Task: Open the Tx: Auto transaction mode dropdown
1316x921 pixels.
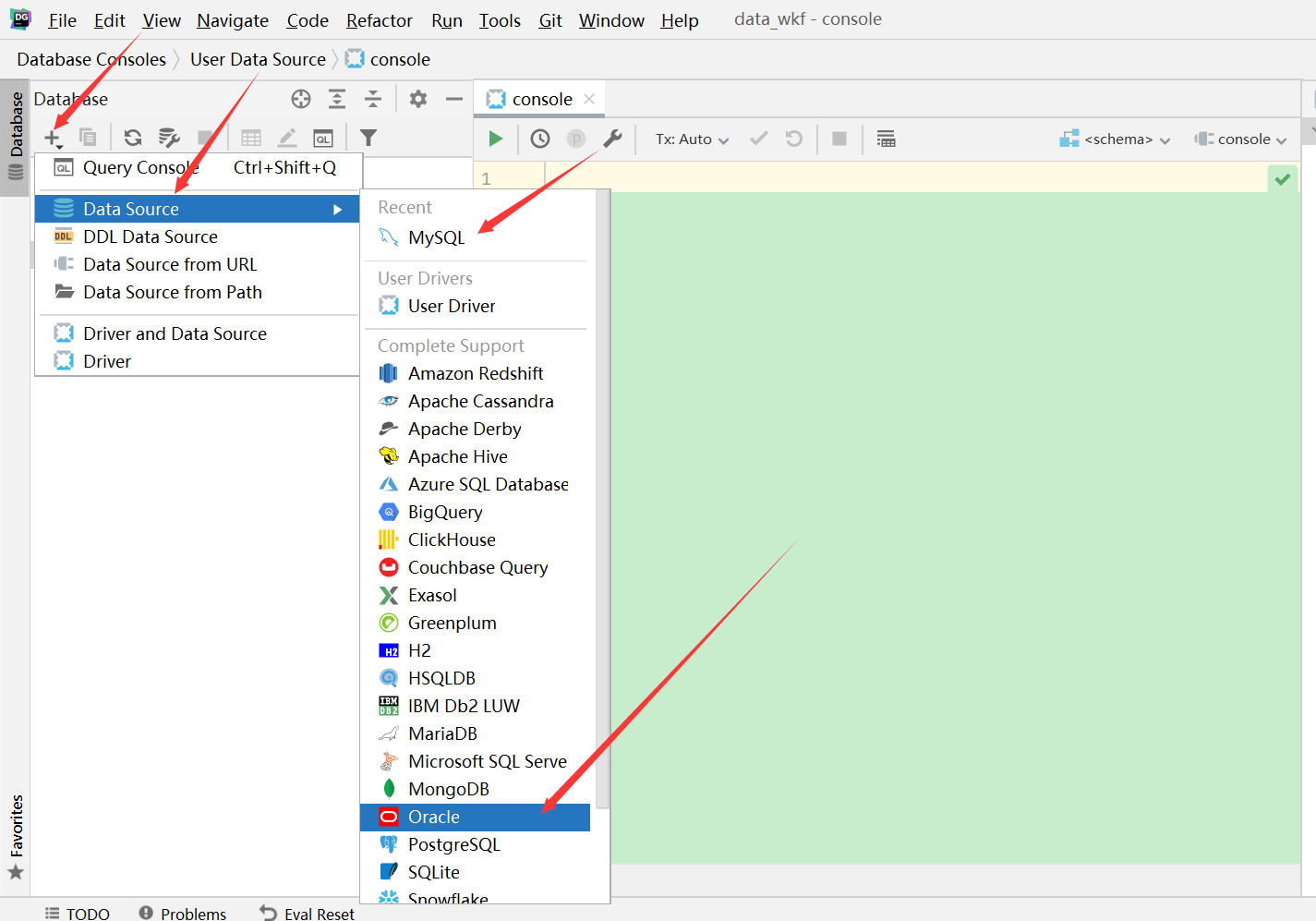Action: pyautogui.click(x=692, y=139)
